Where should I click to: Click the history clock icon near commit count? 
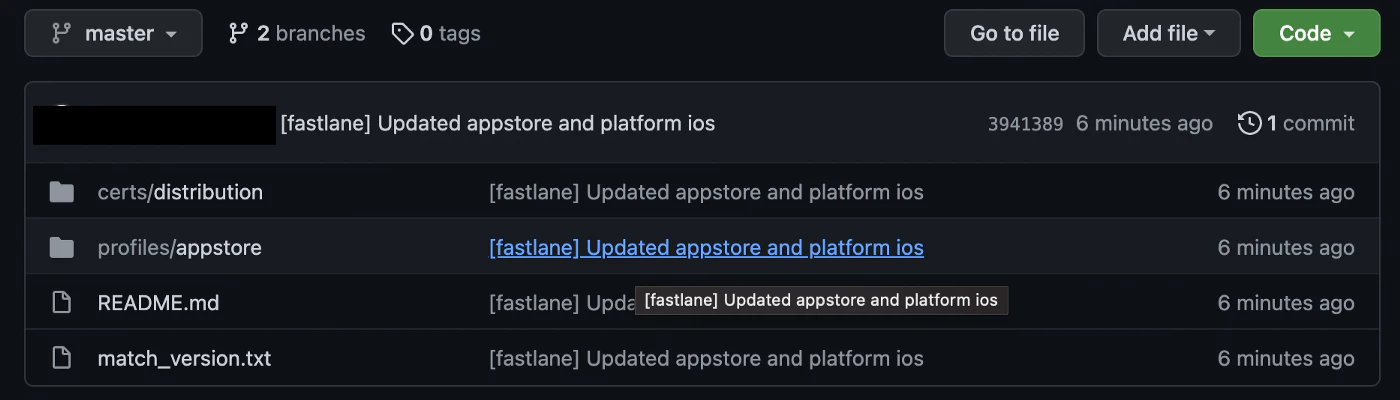pyautogui.click(x=1249, y=124)
